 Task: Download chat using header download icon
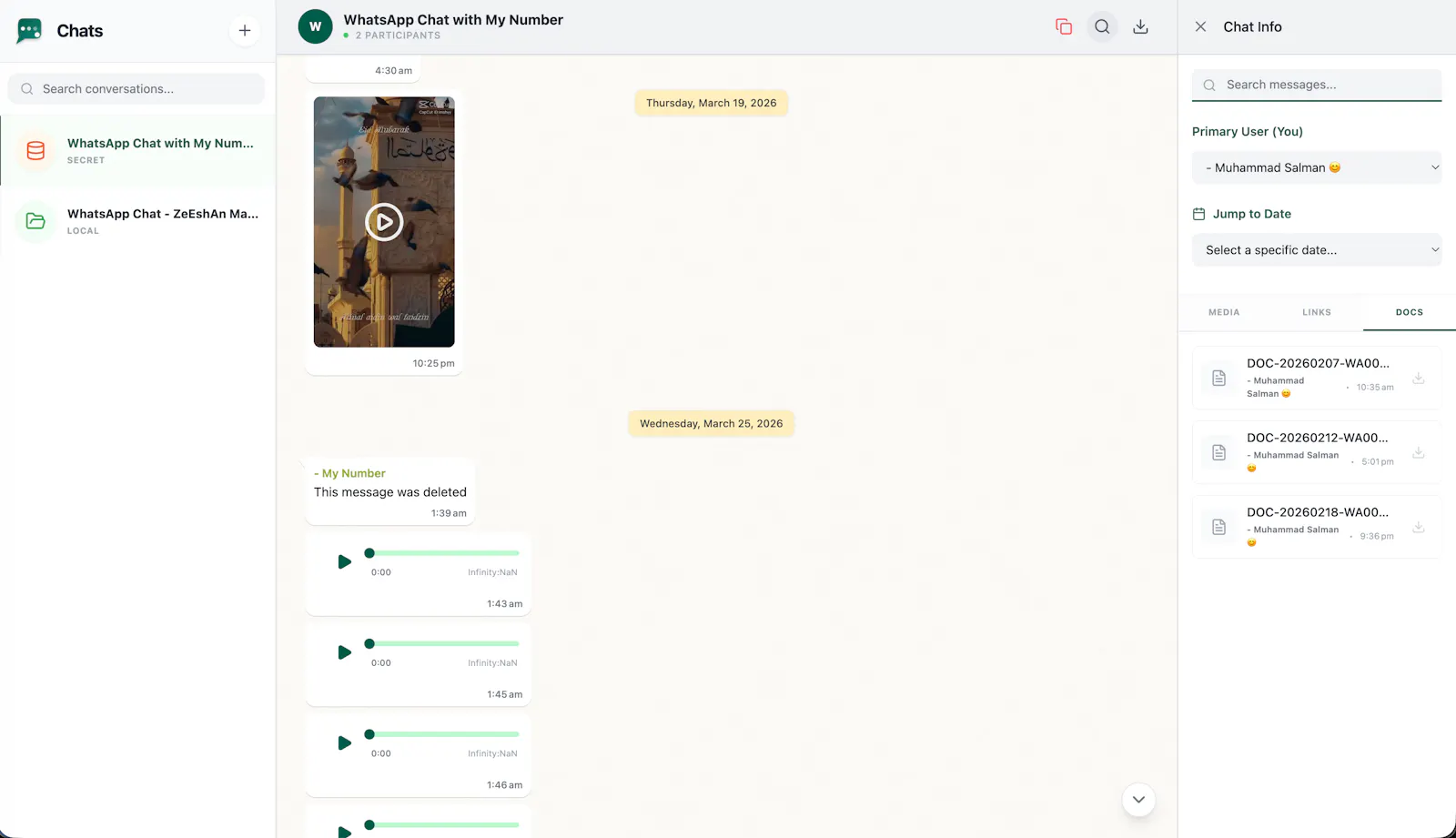(x=1140, y=26)
